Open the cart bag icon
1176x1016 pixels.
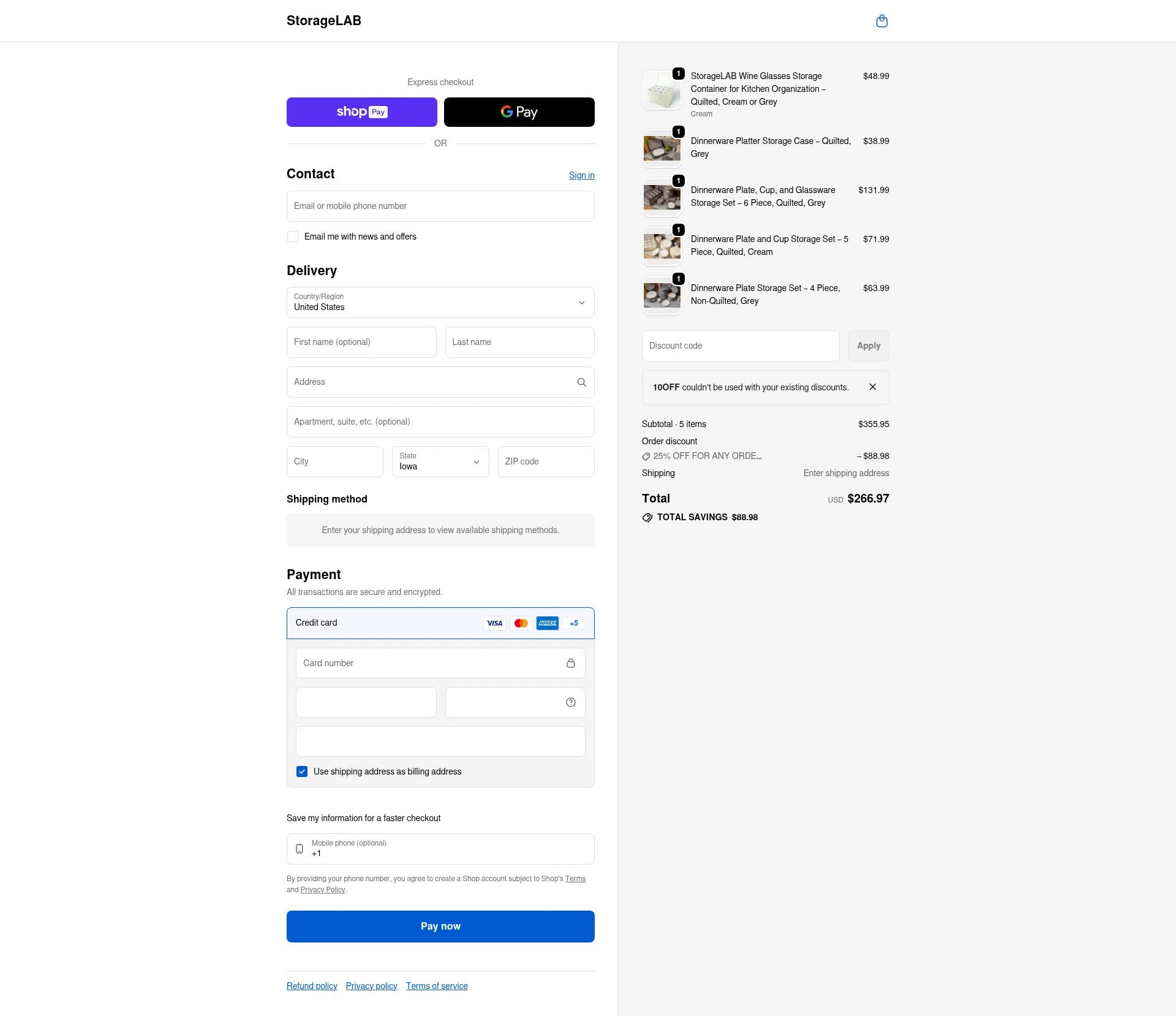pyautogui.click(x=882, y=20)
